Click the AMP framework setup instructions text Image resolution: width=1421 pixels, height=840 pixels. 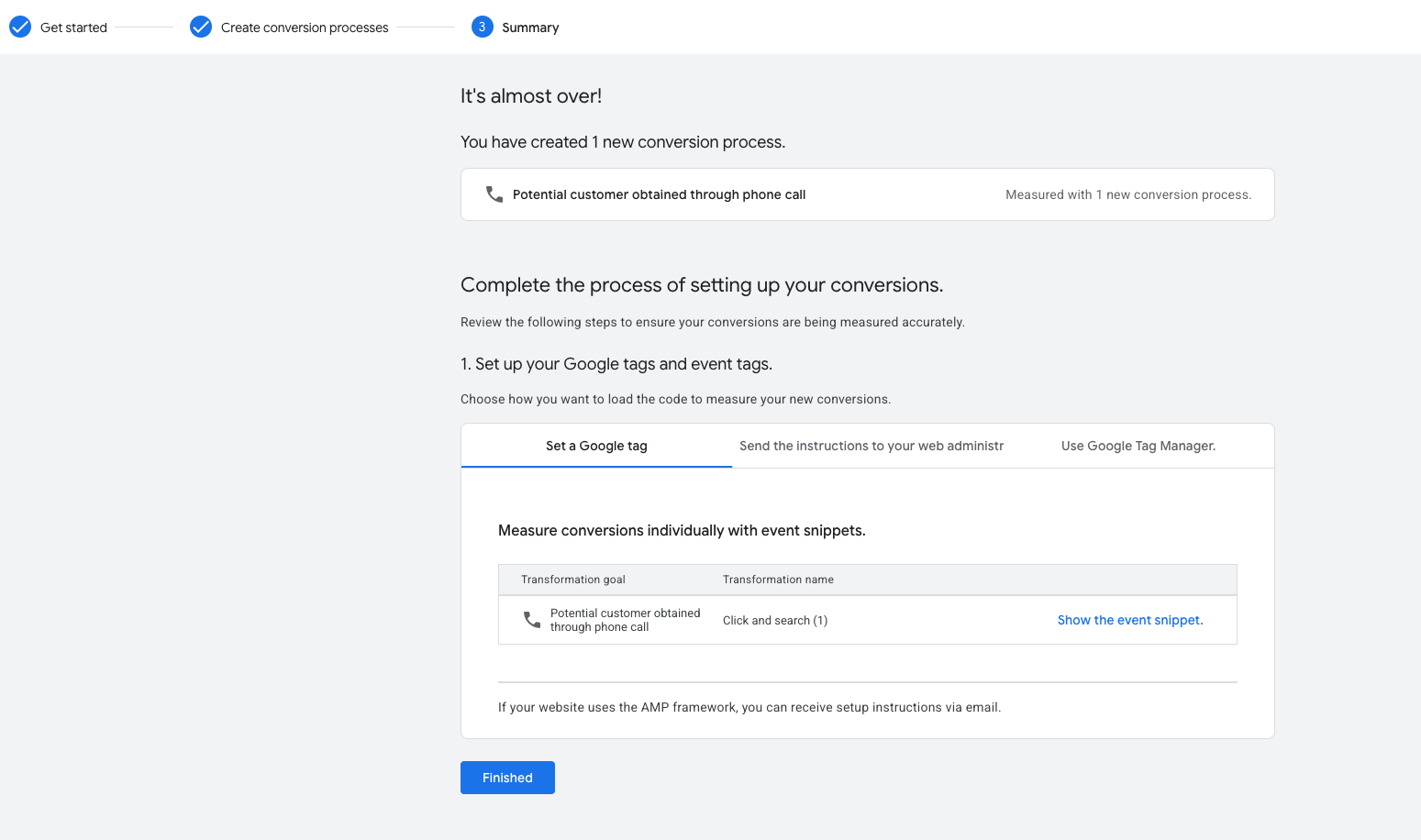(x=749, y=707)
